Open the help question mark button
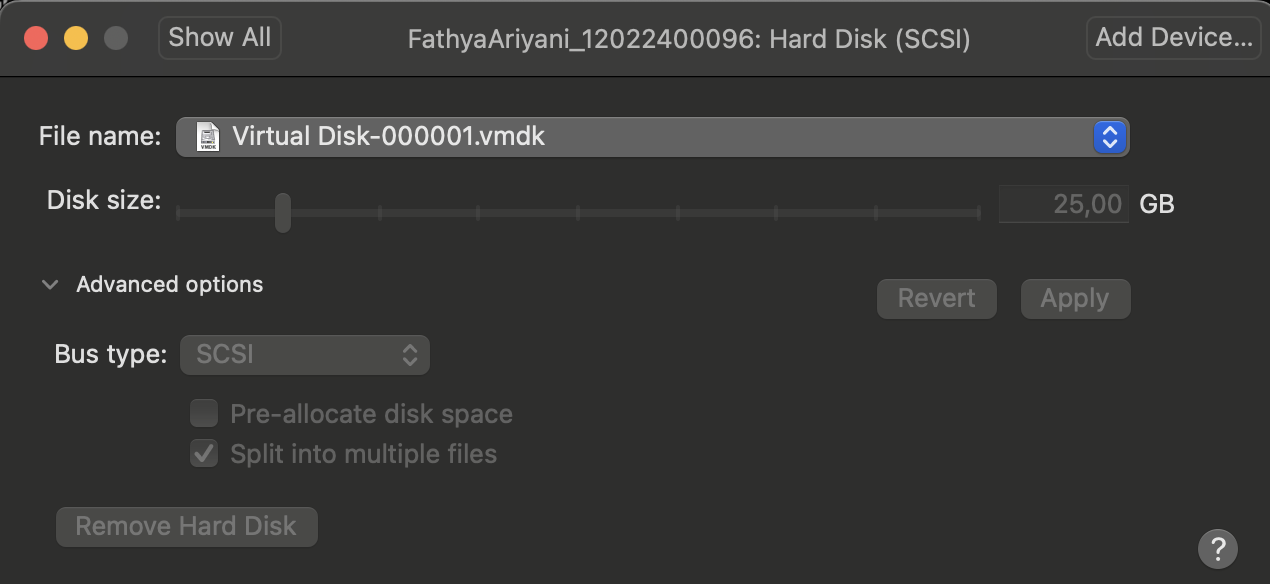The width and height of the screenshot is (1270, 584). point(1217,548)
